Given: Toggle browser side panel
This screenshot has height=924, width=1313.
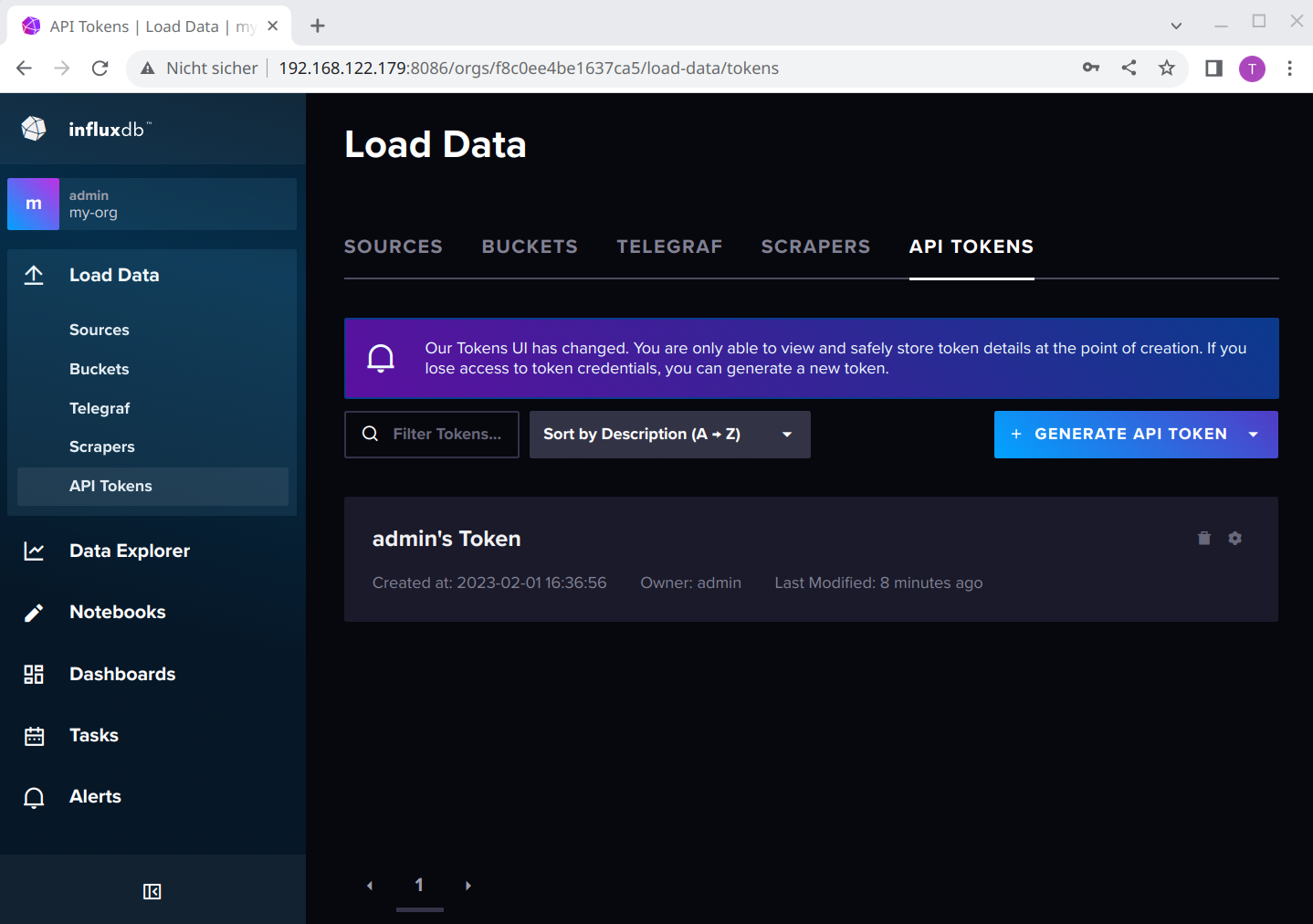Looking at the screenshot, I should [1213, 68].
